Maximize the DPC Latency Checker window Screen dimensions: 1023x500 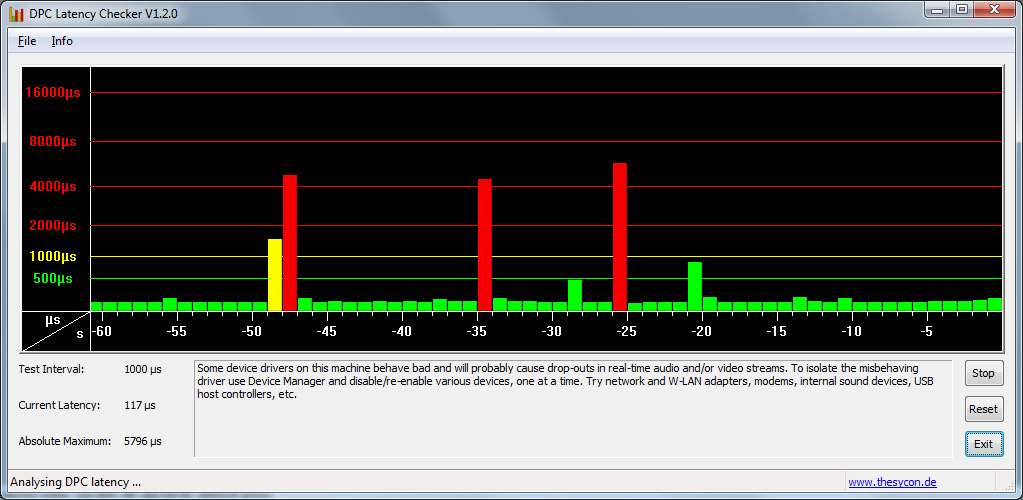tap(961, 9)
